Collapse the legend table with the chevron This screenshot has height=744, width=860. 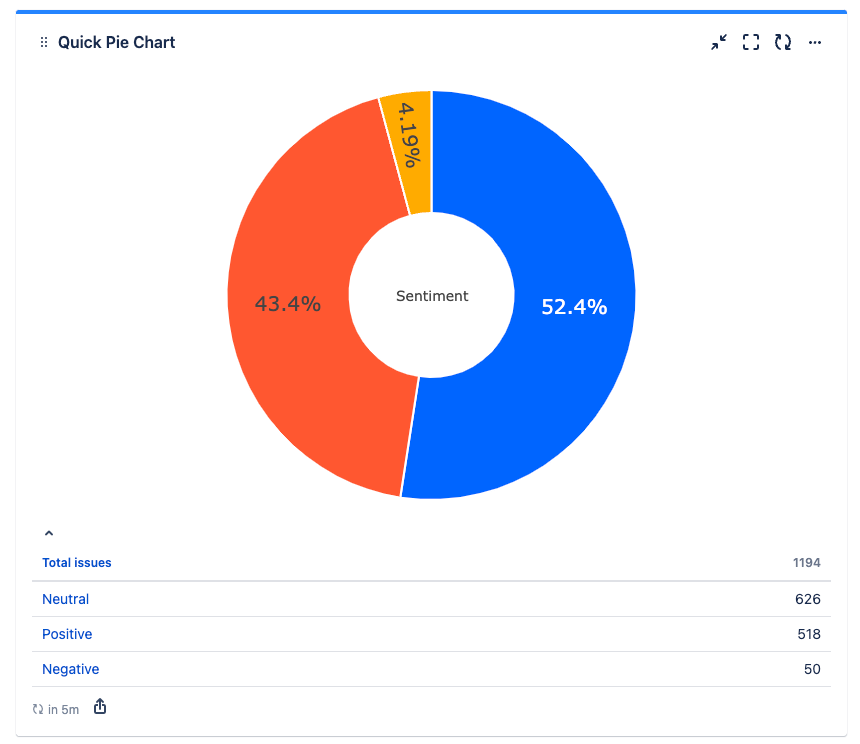[48, 532]
